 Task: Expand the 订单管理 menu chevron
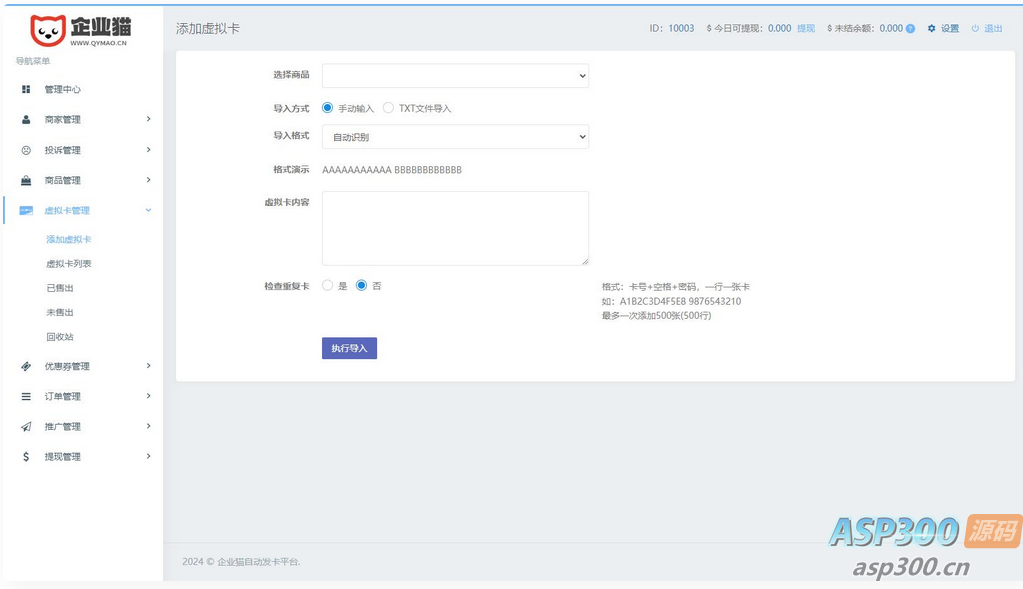[148, 396]
